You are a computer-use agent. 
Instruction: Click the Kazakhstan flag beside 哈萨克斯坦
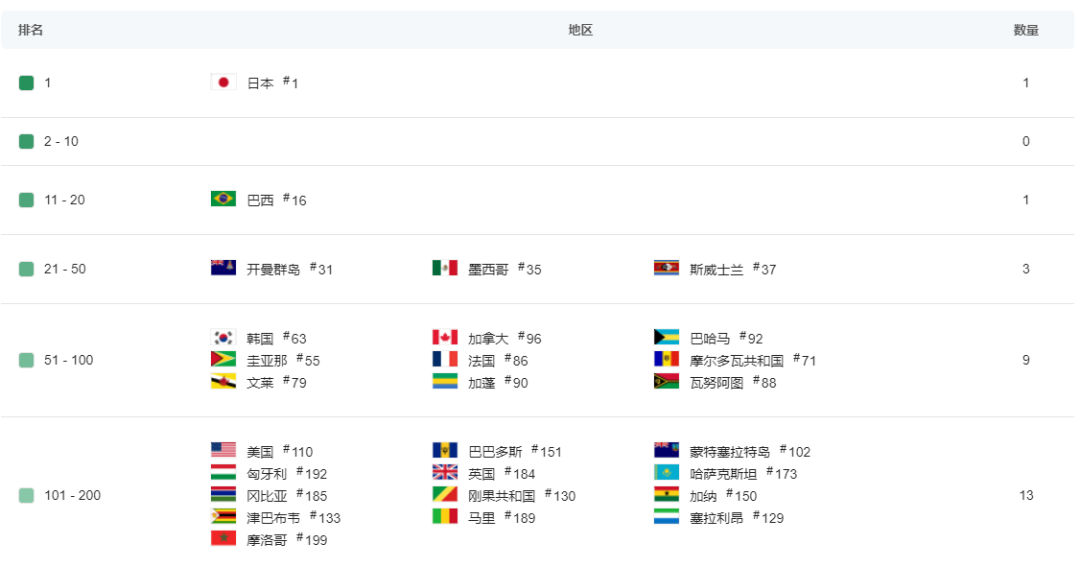pyautogui.click(x=667, y=473)
